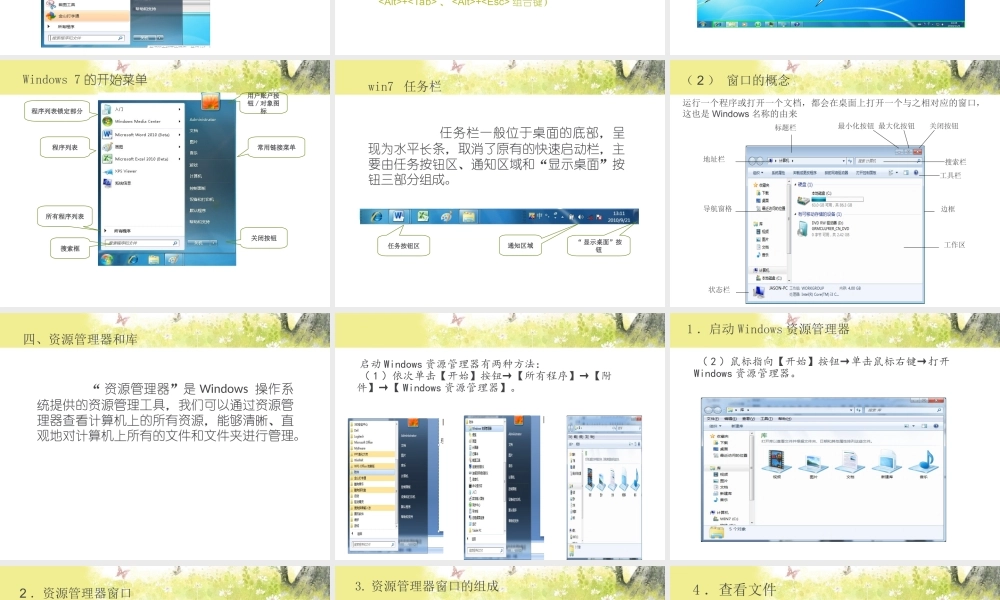This screenshot has width=1000, height=600.
Task: Open the '四、资源管理器和库' slide
Action: (x=165, y=436)
